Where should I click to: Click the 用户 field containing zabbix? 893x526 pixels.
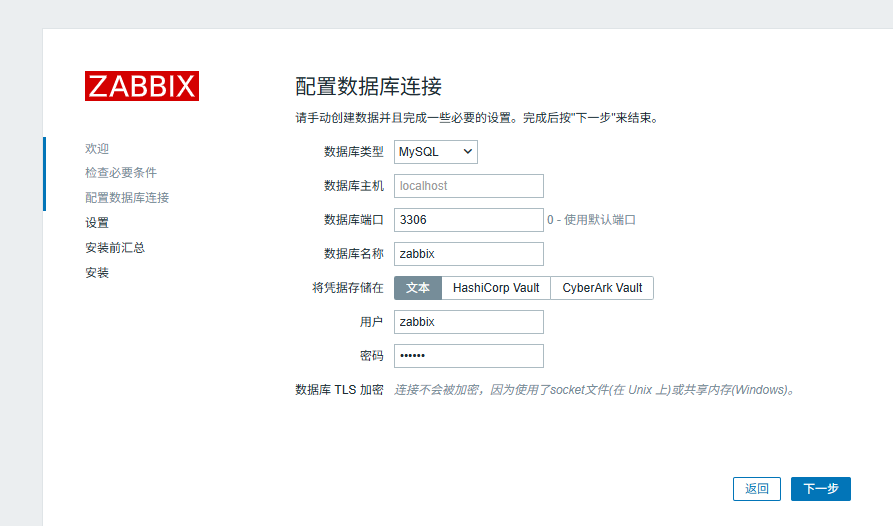pyautogui.click(x=469, y=322)
